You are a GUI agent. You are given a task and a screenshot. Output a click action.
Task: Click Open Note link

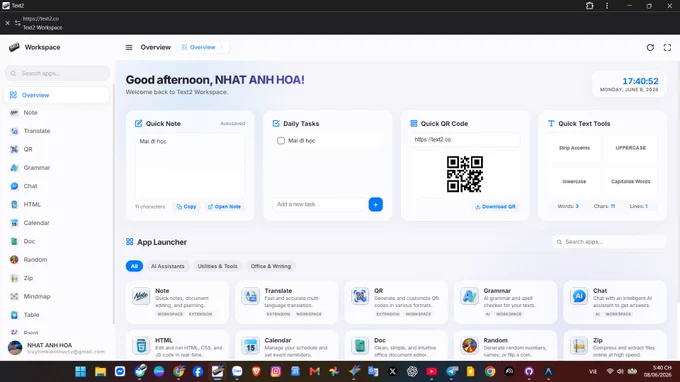[224, 207]
